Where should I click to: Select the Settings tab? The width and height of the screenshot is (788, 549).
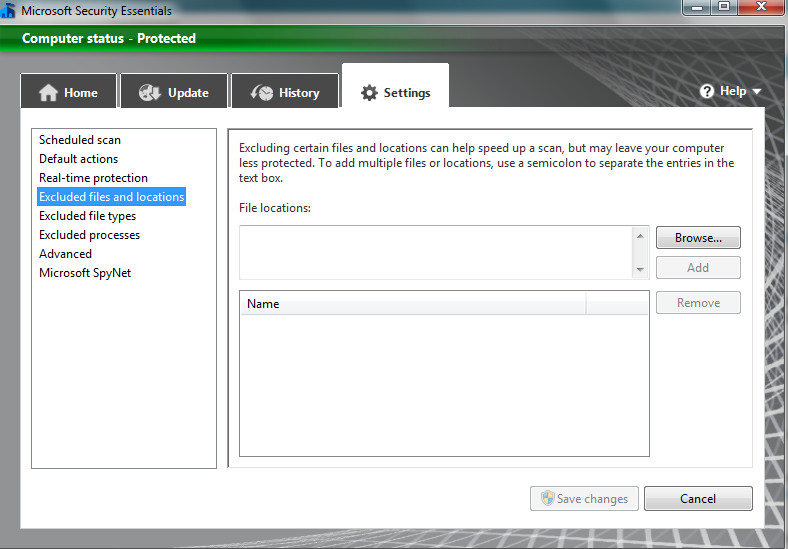pos(396,85)
